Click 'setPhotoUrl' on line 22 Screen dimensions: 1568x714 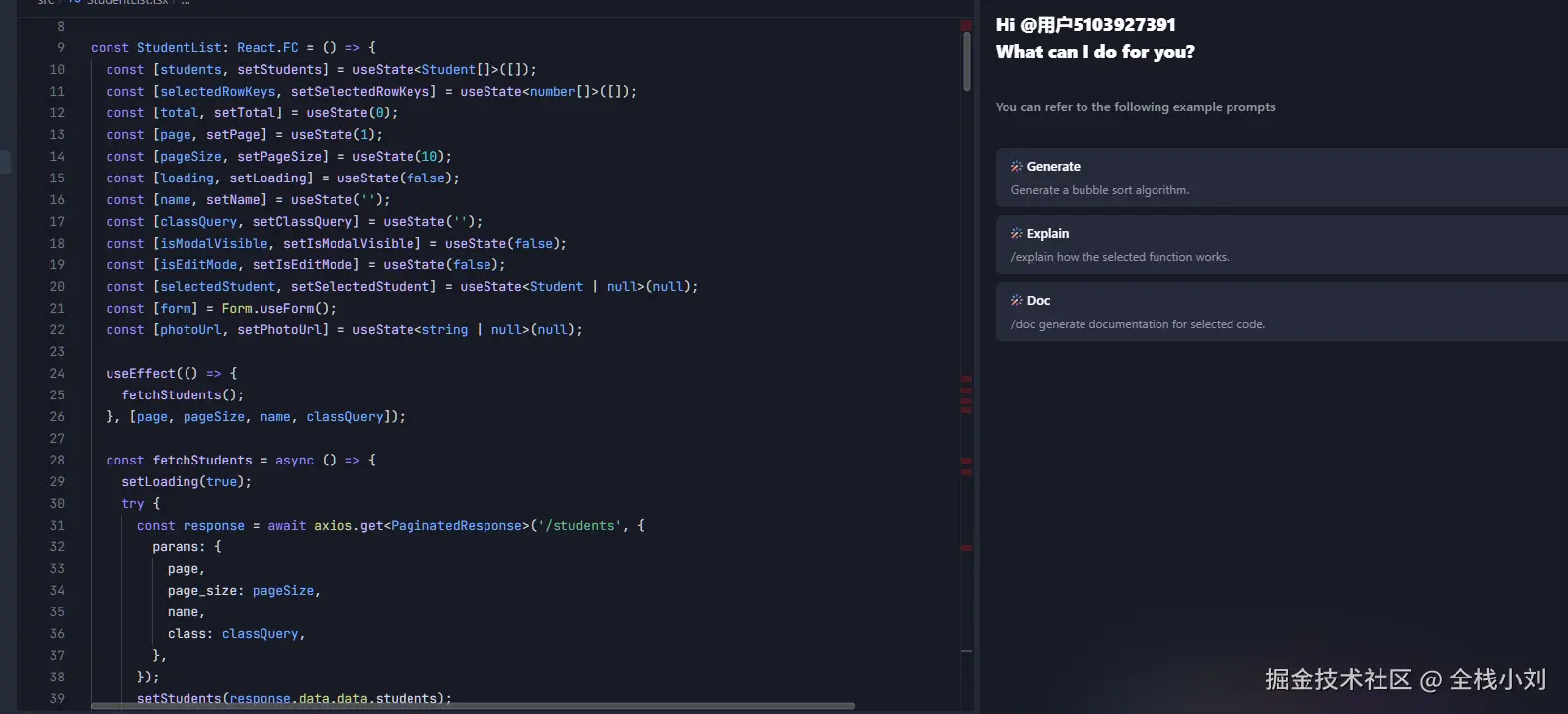tap(279, 329)
